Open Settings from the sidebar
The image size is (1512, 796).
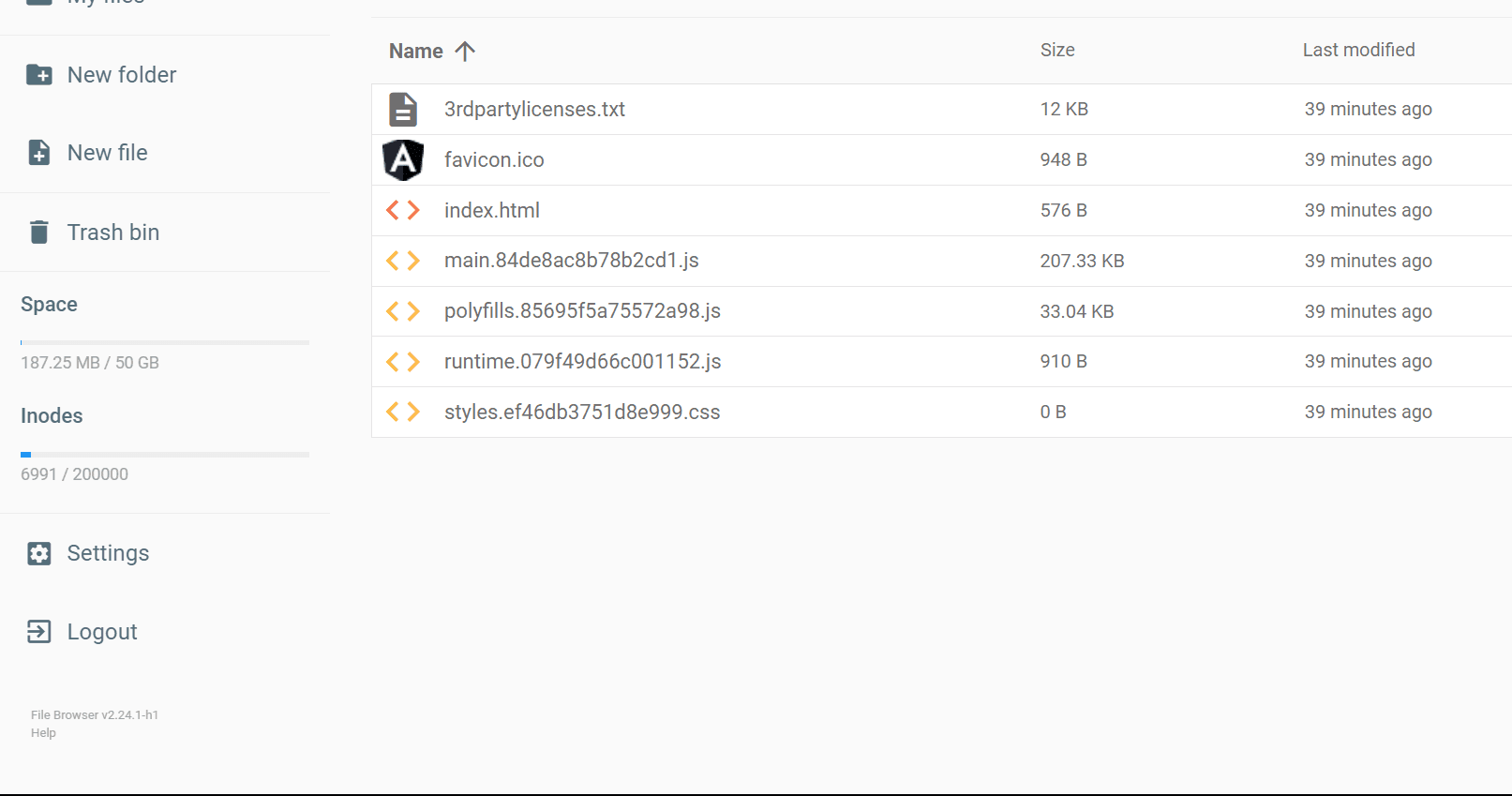pos(108,553)
